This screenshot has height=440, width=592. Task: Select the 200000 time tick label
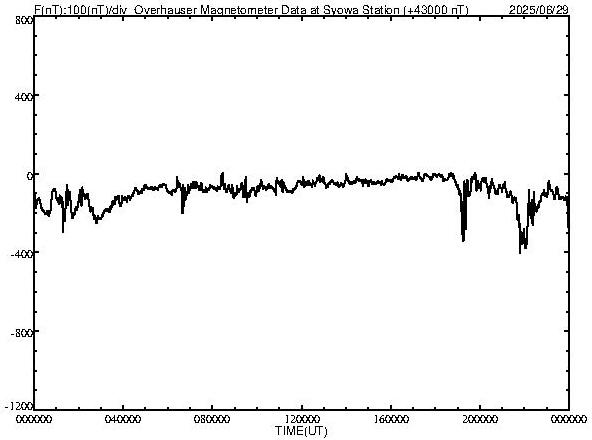tap(480, 419)
